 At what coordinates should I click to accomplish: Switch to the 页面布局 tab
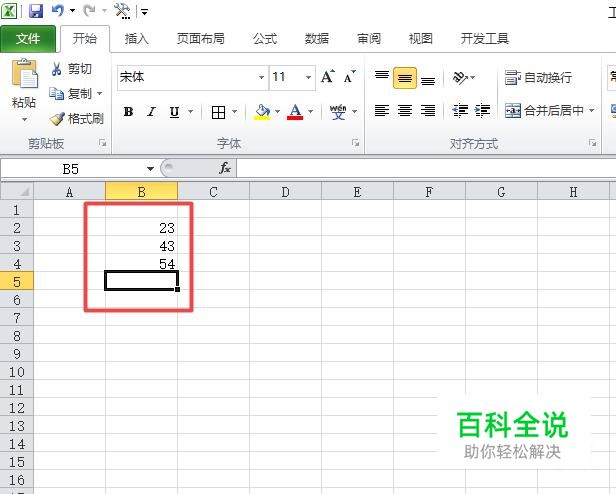(x=200, y=39)
